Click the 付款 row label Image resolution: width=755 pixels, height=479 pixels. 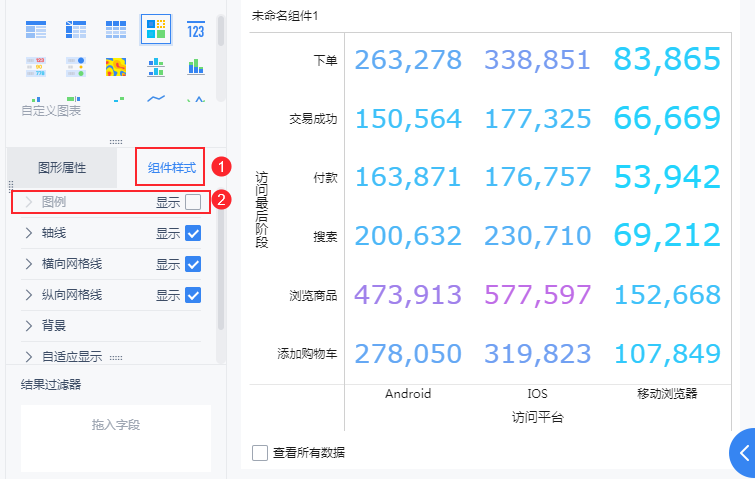(325, 178)
